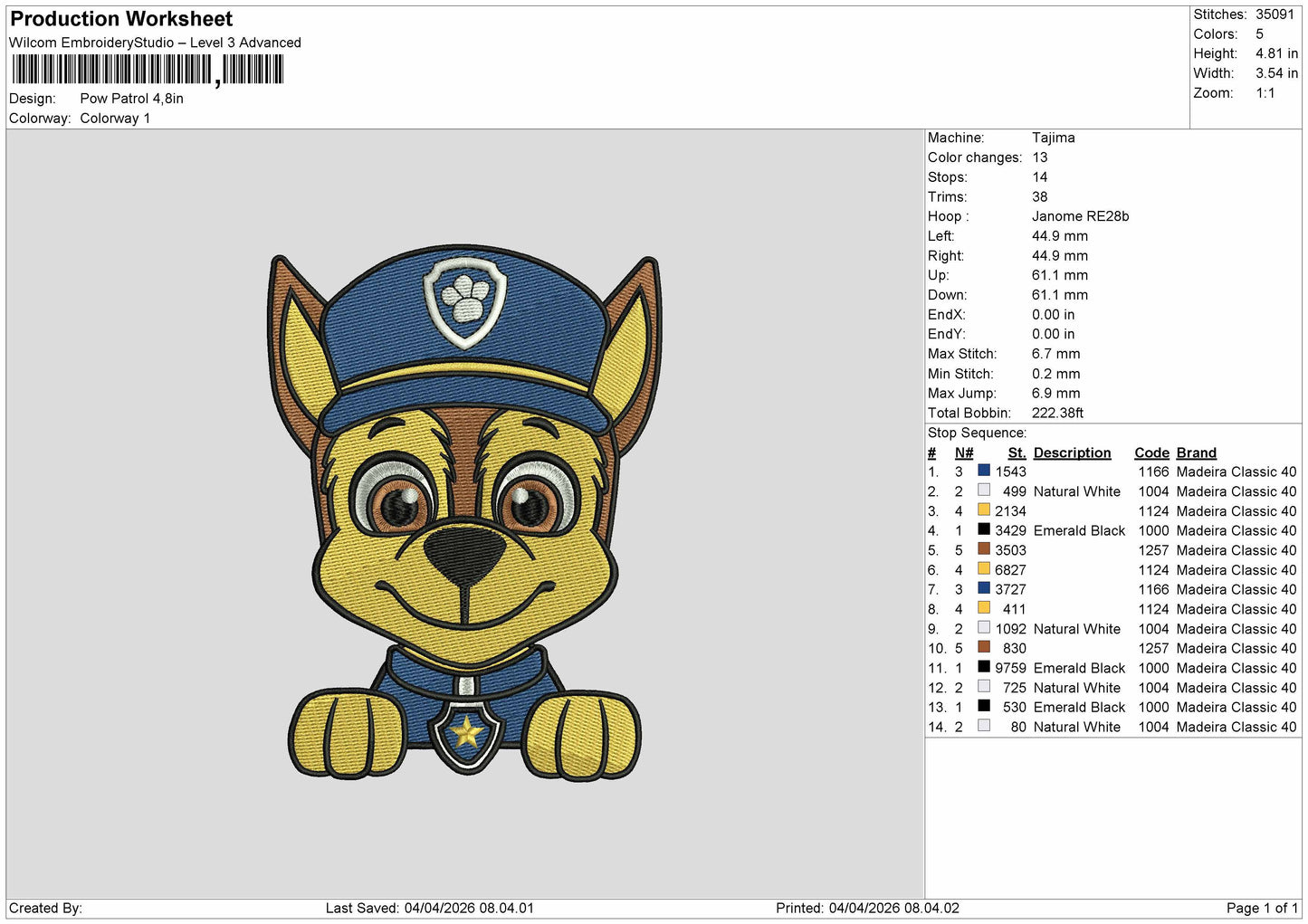Click the white swatch beside stitch count 499

tap(984, 491)
